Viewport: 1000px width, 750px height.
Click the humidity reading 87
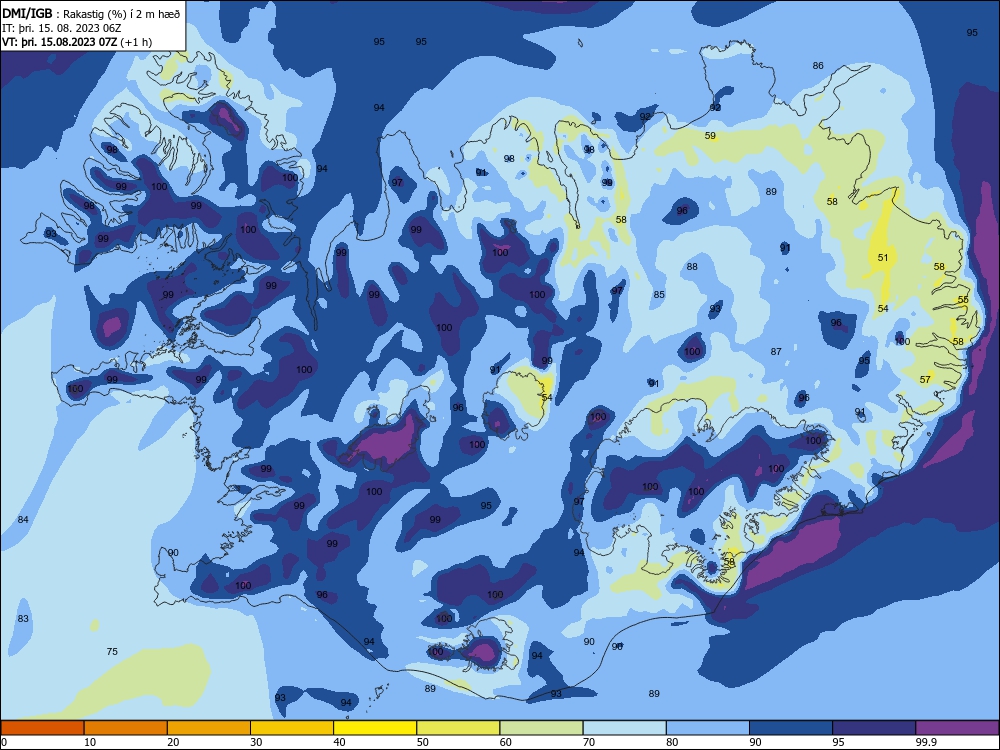click(x=776, y=351)
